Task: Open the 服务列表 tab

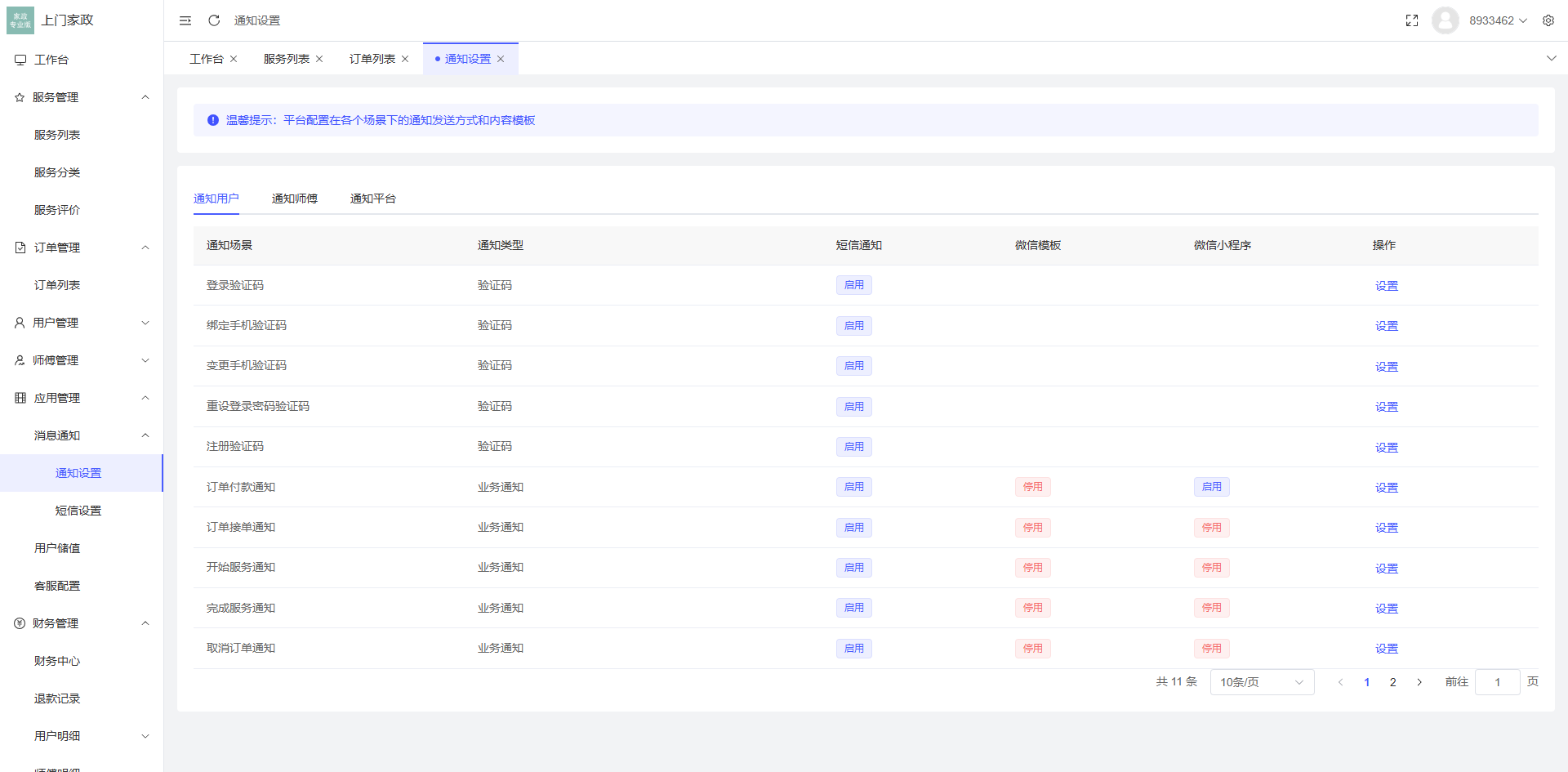Action: coord(285,58)
